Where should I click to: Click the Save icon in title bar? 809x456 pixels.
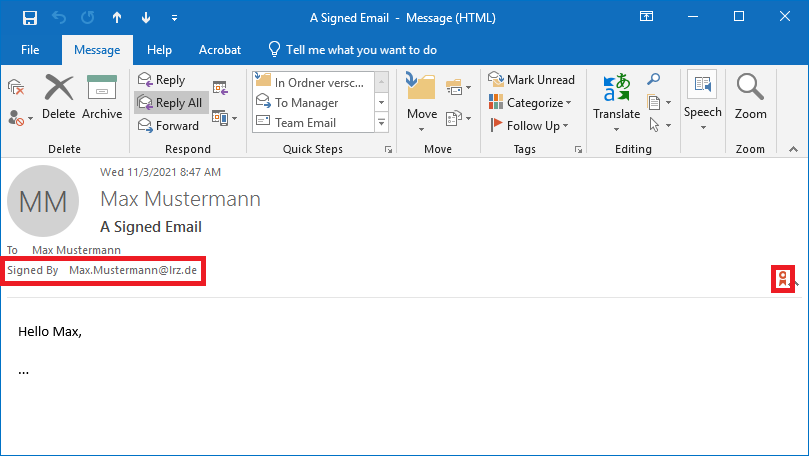(29, 18)
